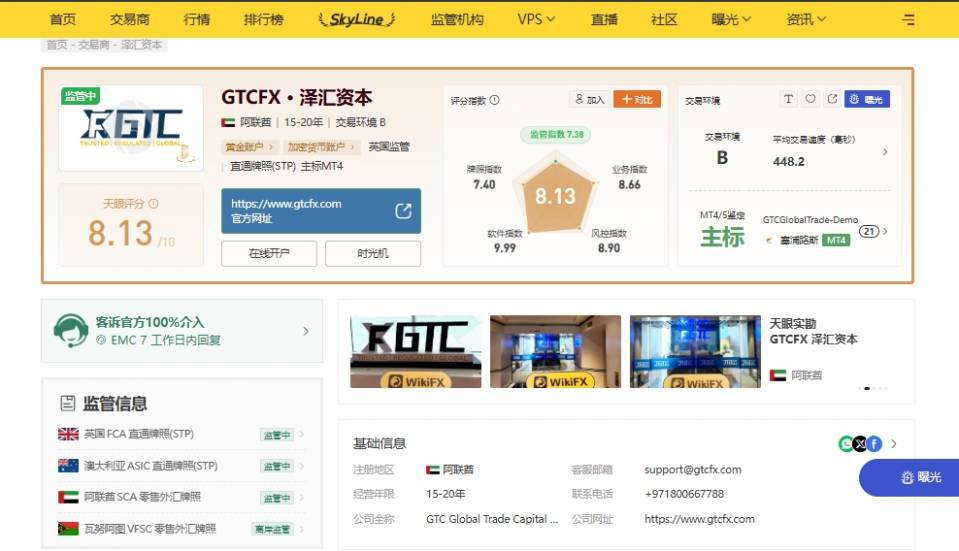
Task: Expand the 客诉官方100%介入 chevron
Action: 306,331
